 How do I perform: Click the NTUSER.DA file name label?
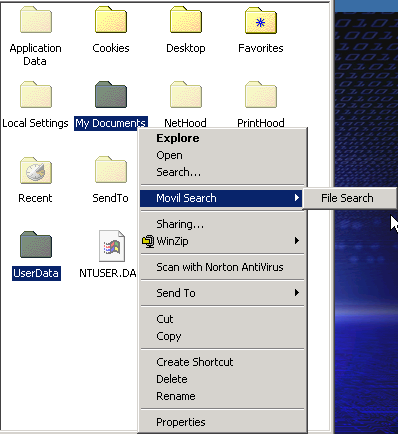point(108,273)
